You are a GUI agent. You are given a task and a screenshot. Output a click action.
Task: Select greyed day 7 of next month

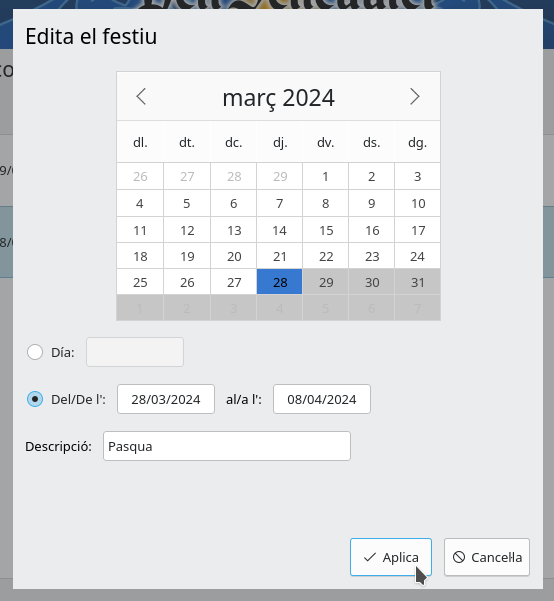(418, 308)
